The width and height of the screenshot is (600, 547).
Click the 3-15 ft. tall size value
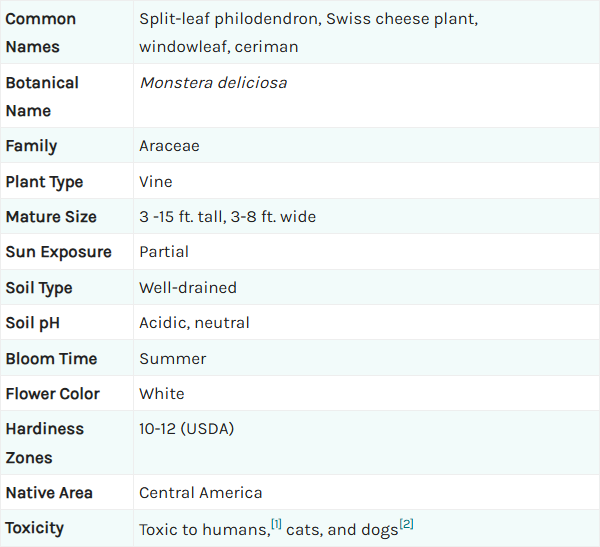183,217
